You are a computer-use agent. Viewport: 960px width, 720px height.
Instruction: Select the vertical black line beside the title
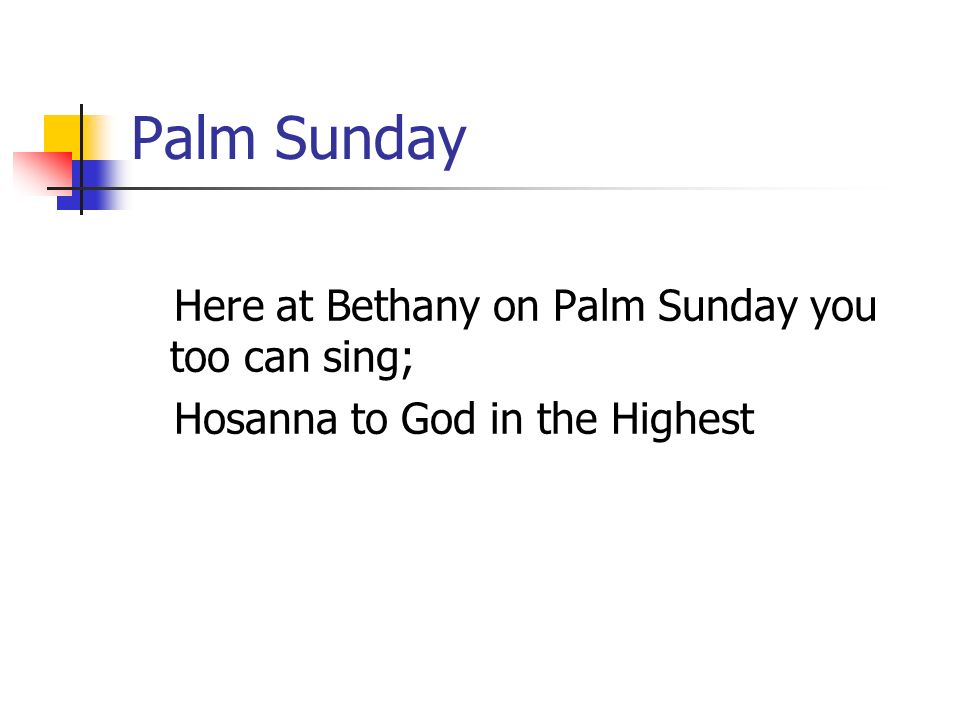(x=81, y=159)
